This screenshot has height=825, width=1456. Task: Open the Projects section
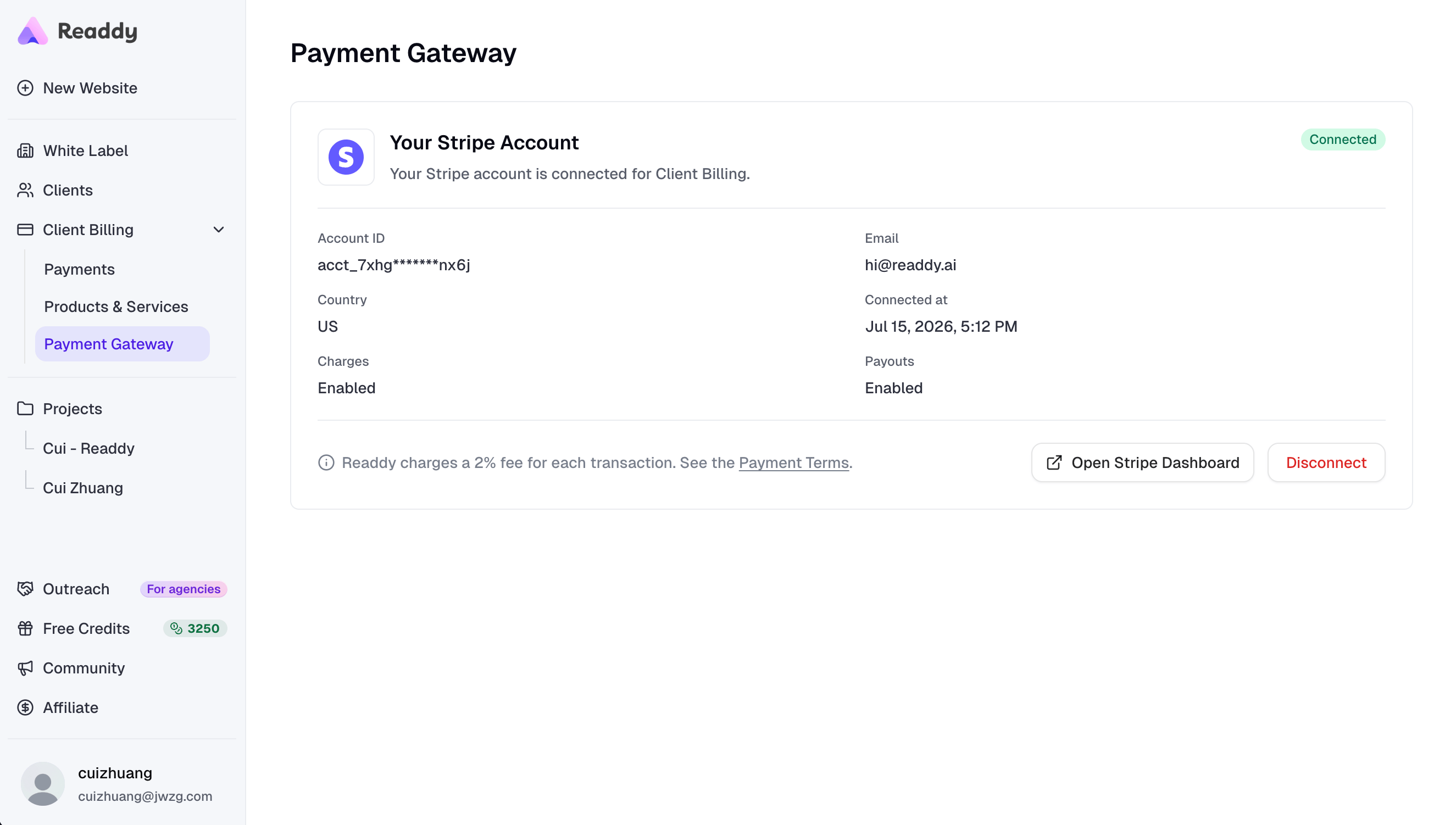tap(122, 409)
